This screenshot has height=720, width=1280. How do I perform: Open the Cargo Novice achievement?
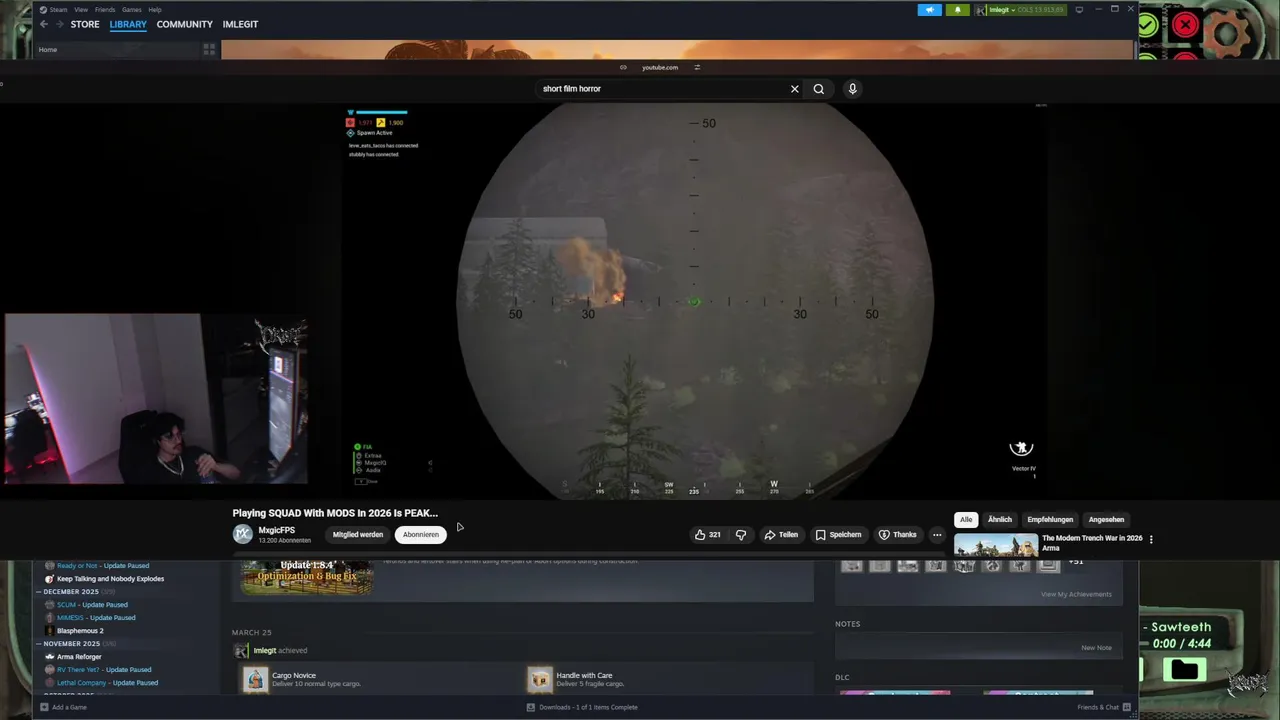[x=294, y=676]
